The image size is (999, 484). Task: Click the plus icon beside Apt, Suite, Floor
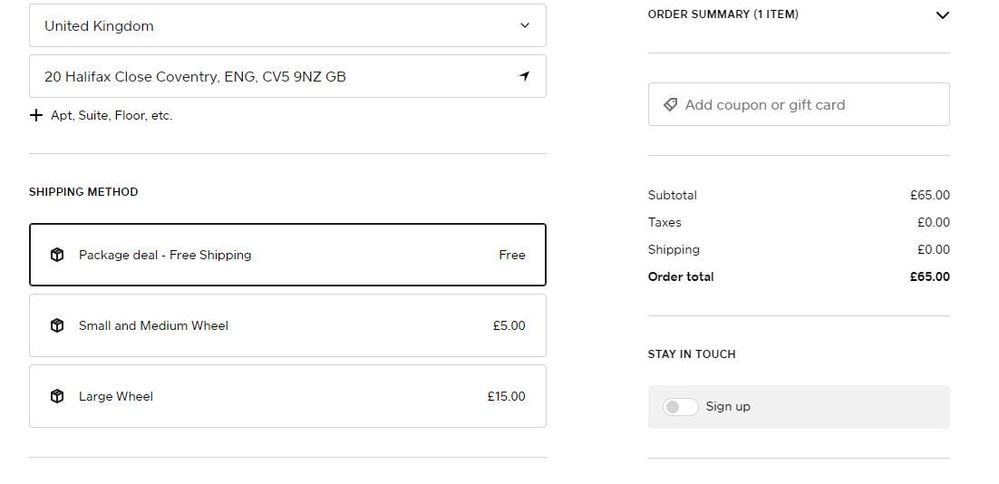[x=37, y=115]
